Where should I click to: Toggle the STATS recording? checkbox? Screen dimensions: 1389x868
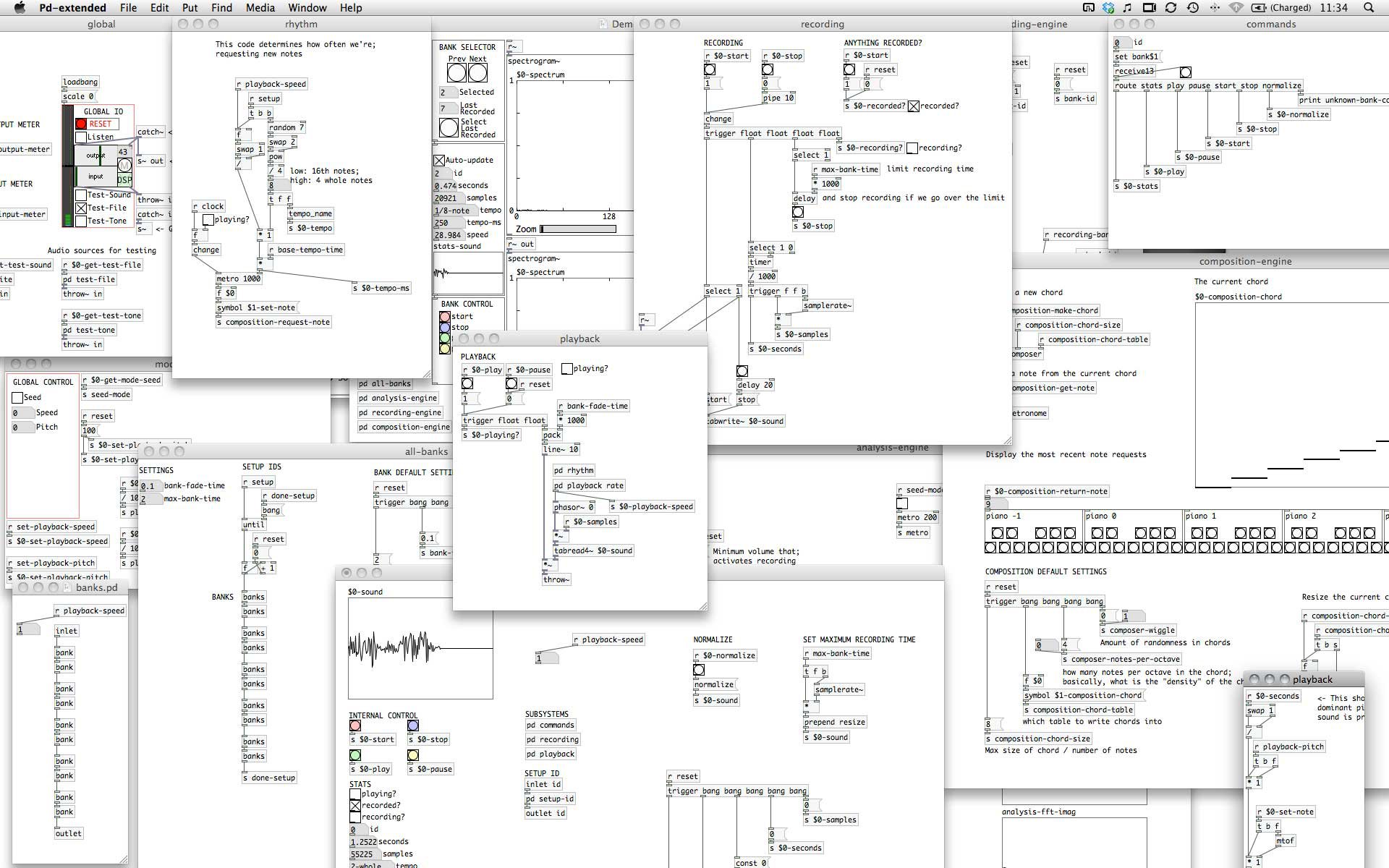(355, 817)
